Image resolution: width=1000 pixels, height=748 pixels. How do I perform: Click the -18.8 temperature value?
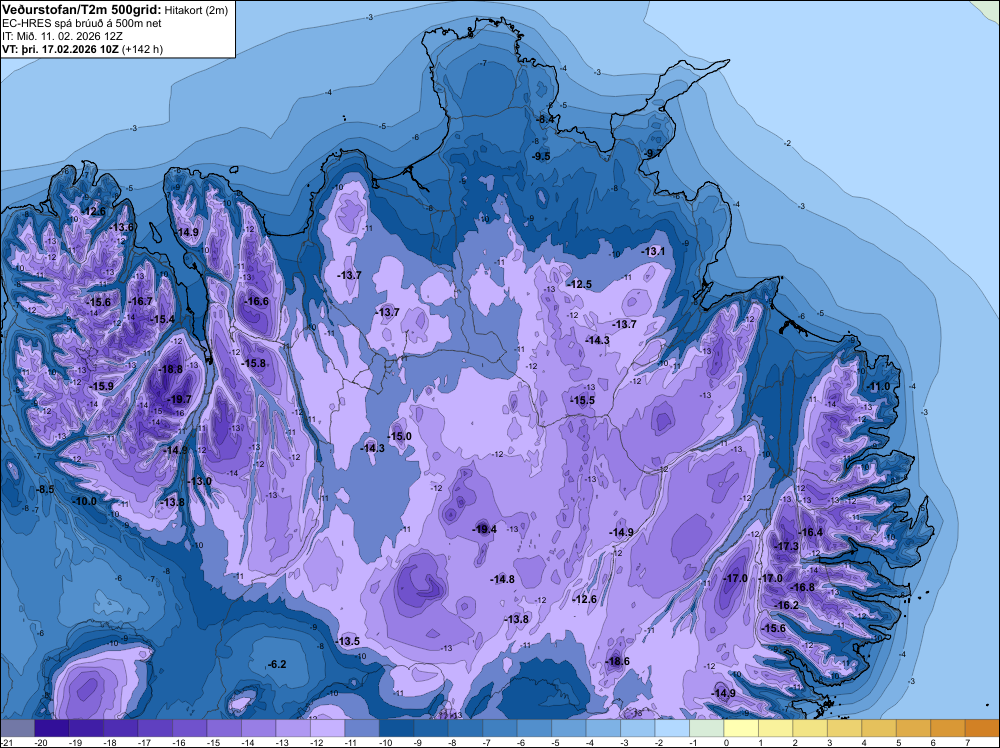click(171, 369)
